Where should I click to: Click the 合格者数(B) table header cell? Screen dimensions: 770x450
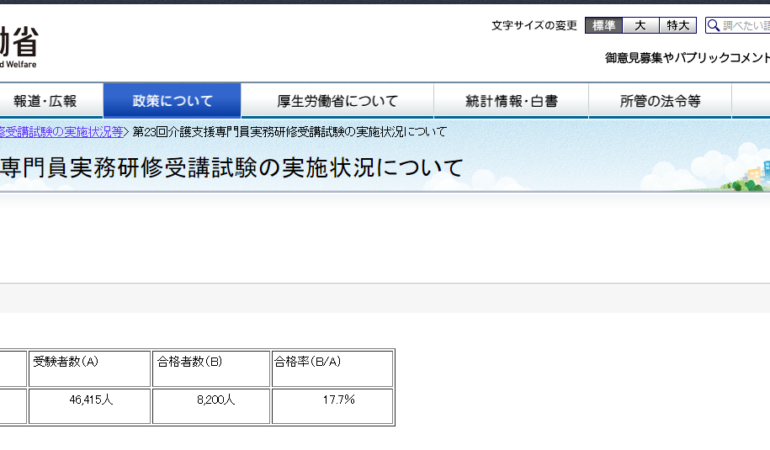(x=211, y=368)
